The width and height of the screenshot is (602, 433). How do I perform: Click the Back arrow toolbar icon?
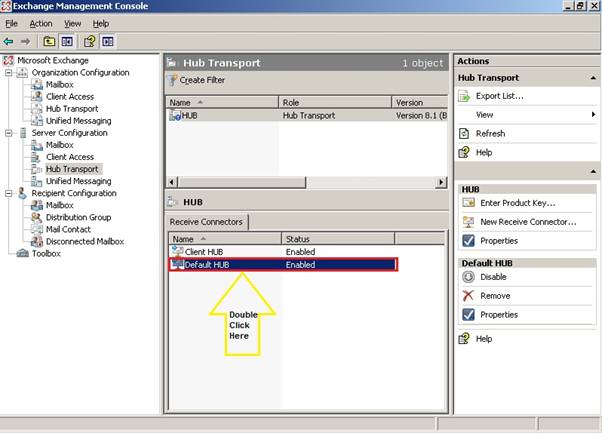tap(8, 41)
